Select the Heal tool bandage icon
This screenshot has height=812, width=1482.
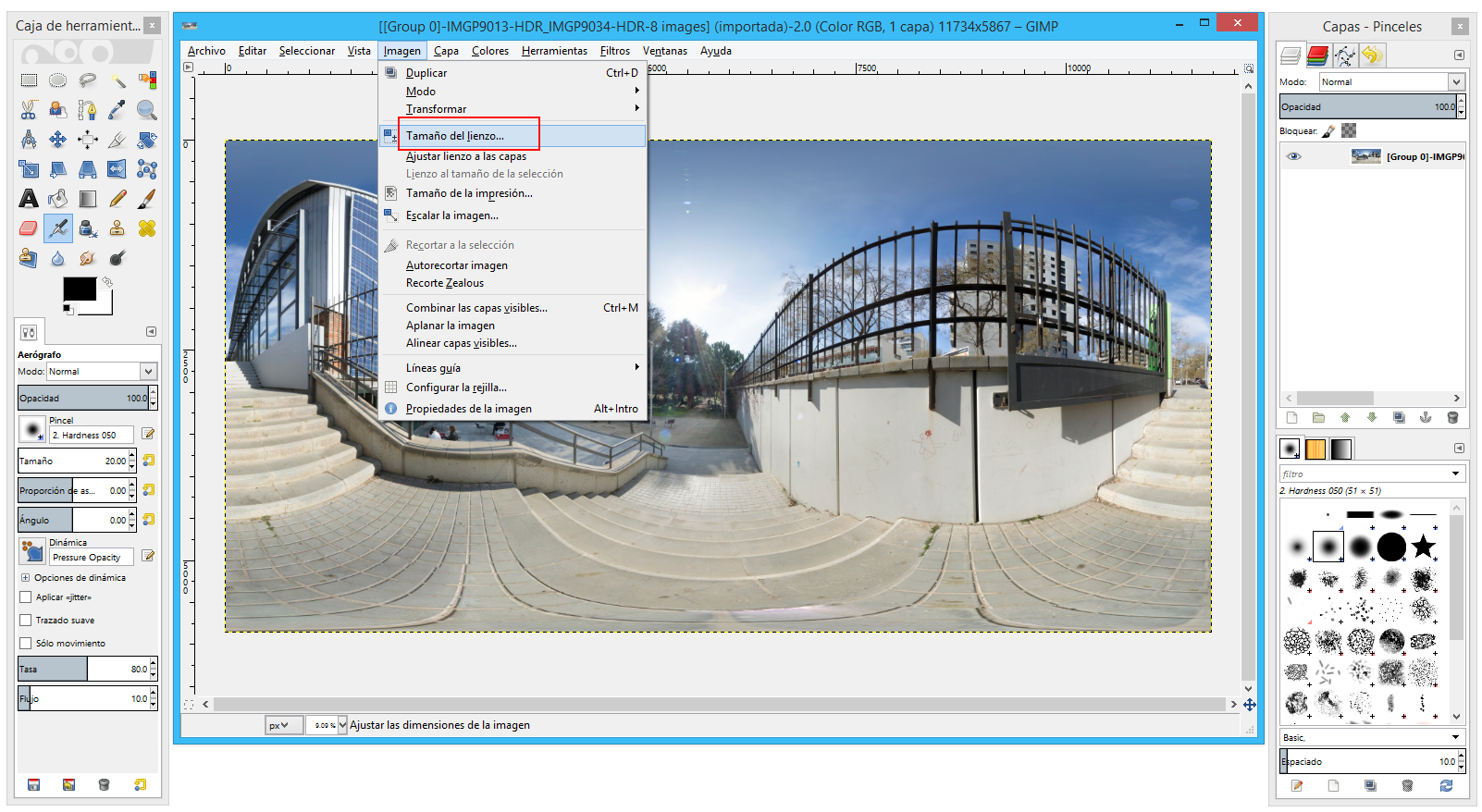pos(146,228)
